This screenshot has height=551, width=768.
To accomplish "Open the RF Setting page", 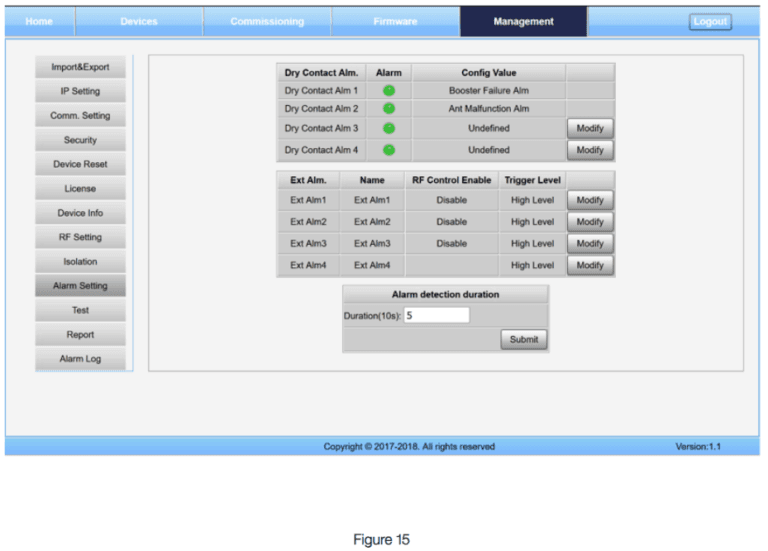I will pyautogui.click(x=81, y=237).
